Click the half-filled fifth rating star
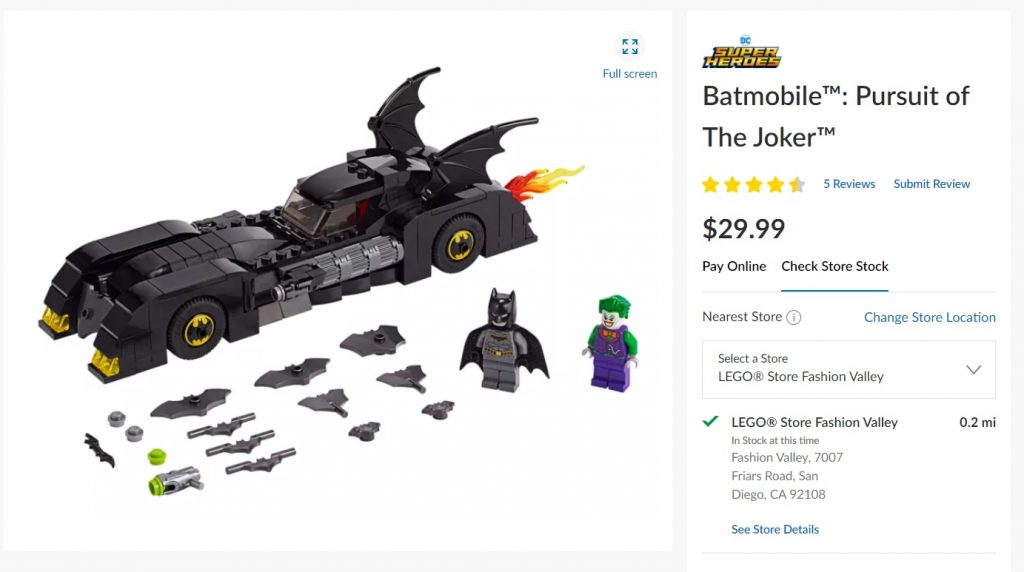The width and height of the screenshot is (1024, 572). point(797,185)
